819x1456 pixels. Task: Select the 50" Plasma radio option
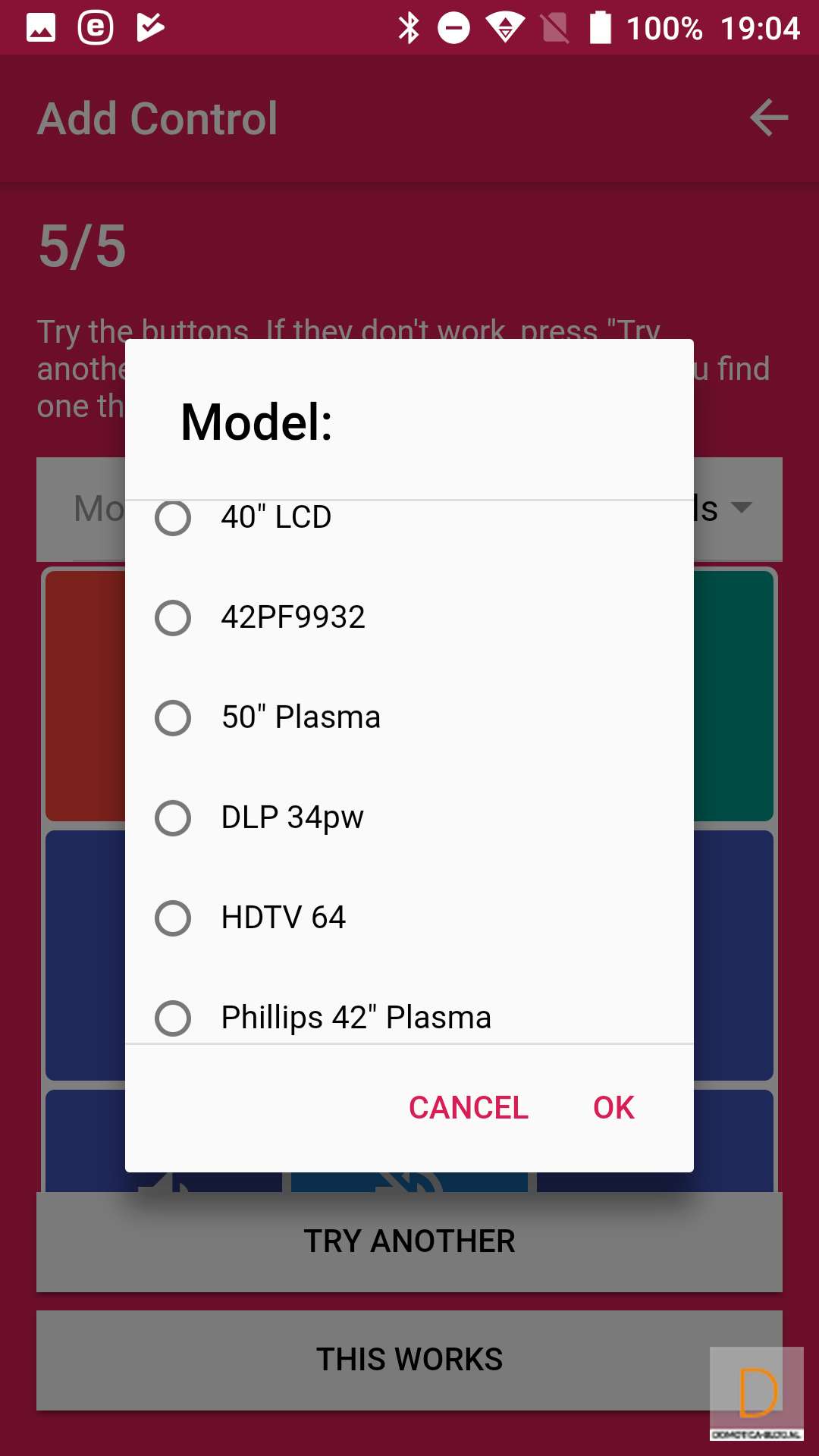(x=173, y=718)
